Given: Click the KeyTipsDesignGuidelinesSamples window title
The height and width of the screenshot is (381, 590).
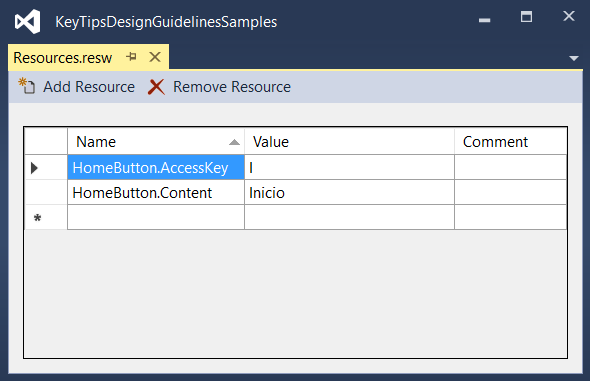Looking at the screenshot, I should click(x=166, y=22).
